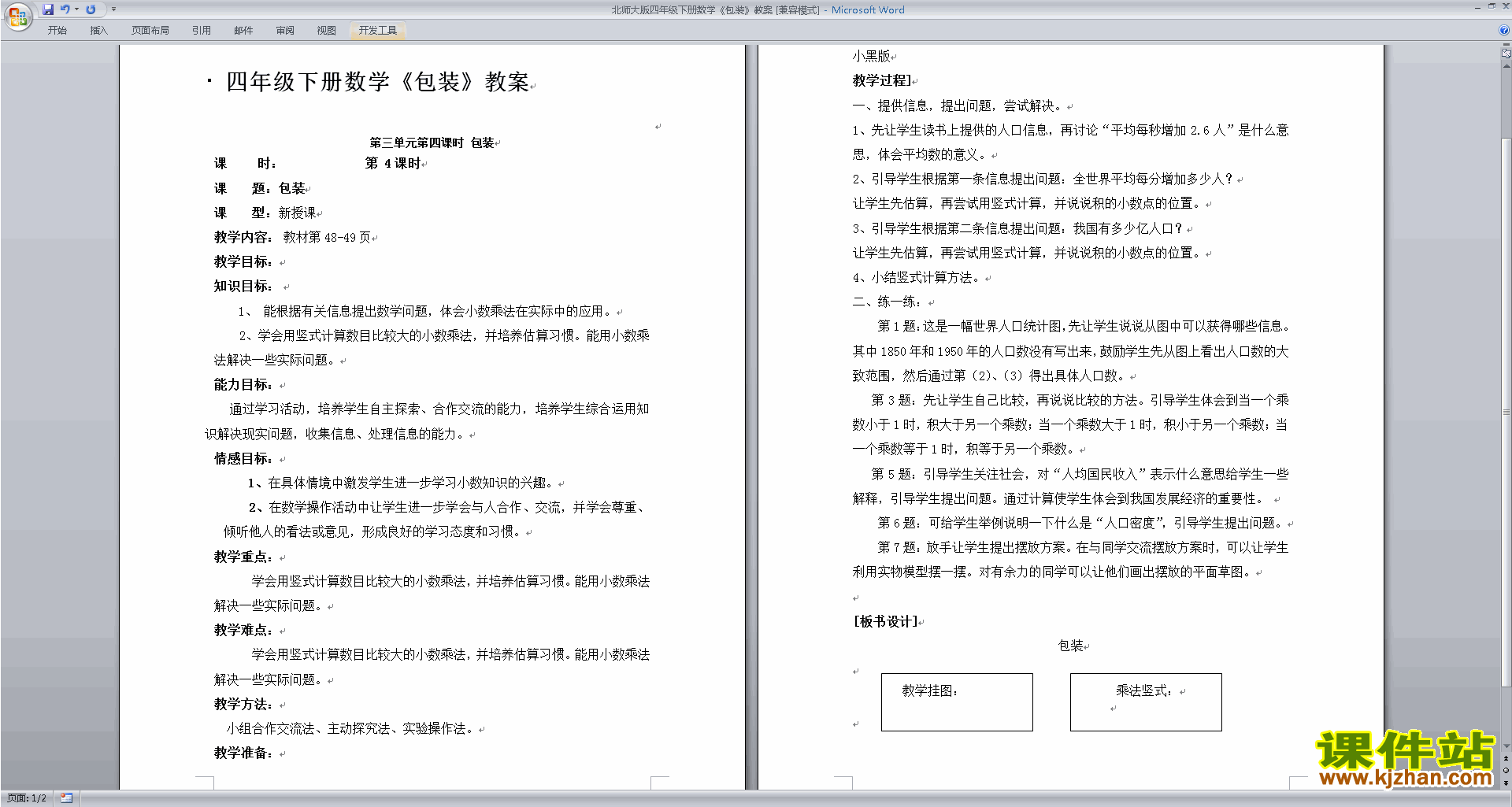Click the heading 情感目标:
This screenshot has height=807, width=1512.
point(243,458)
